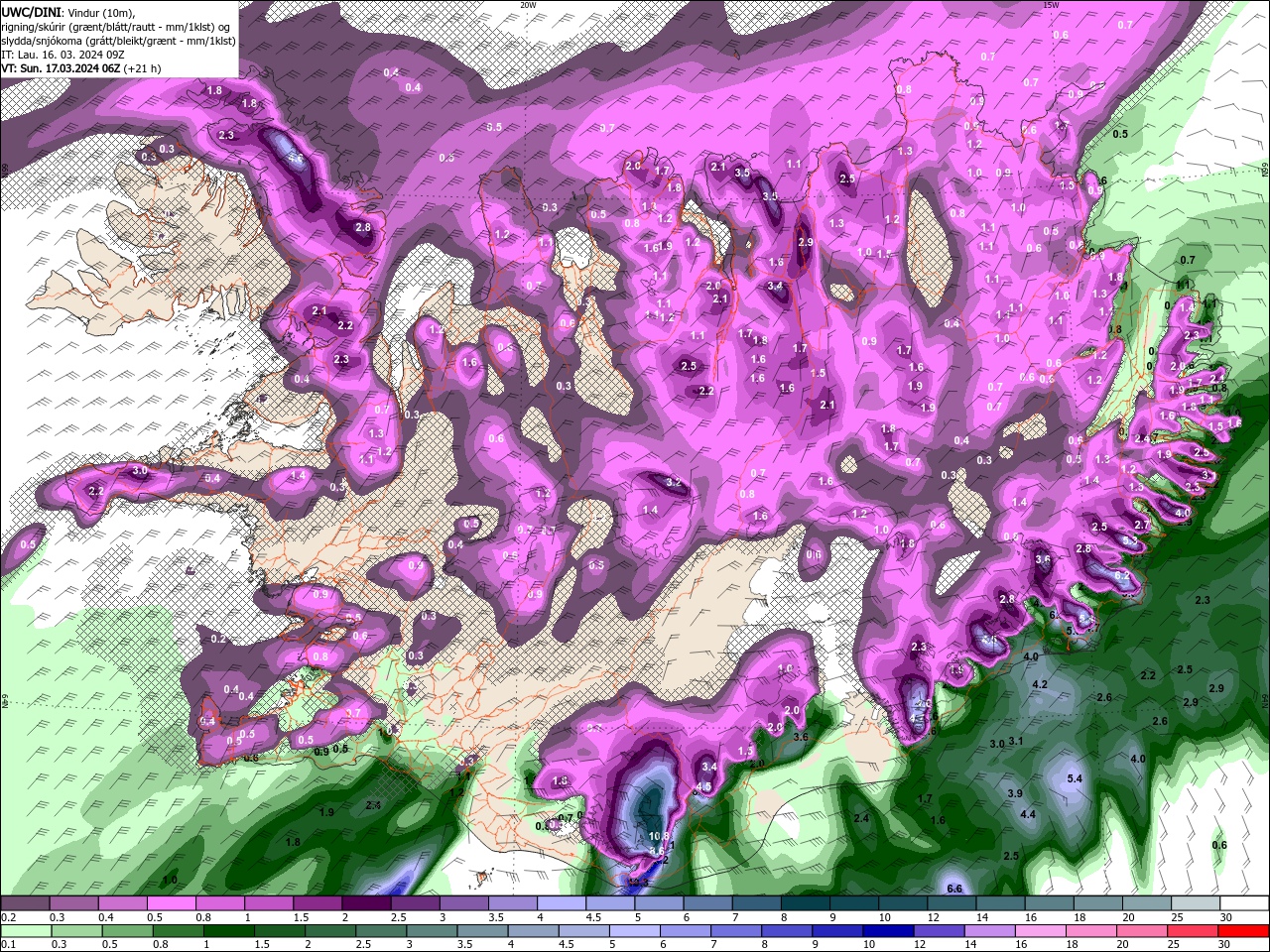
Task: Click the 'IT: Lau. 16. 03. 2024 09Z' line
Action: point(61,55)
